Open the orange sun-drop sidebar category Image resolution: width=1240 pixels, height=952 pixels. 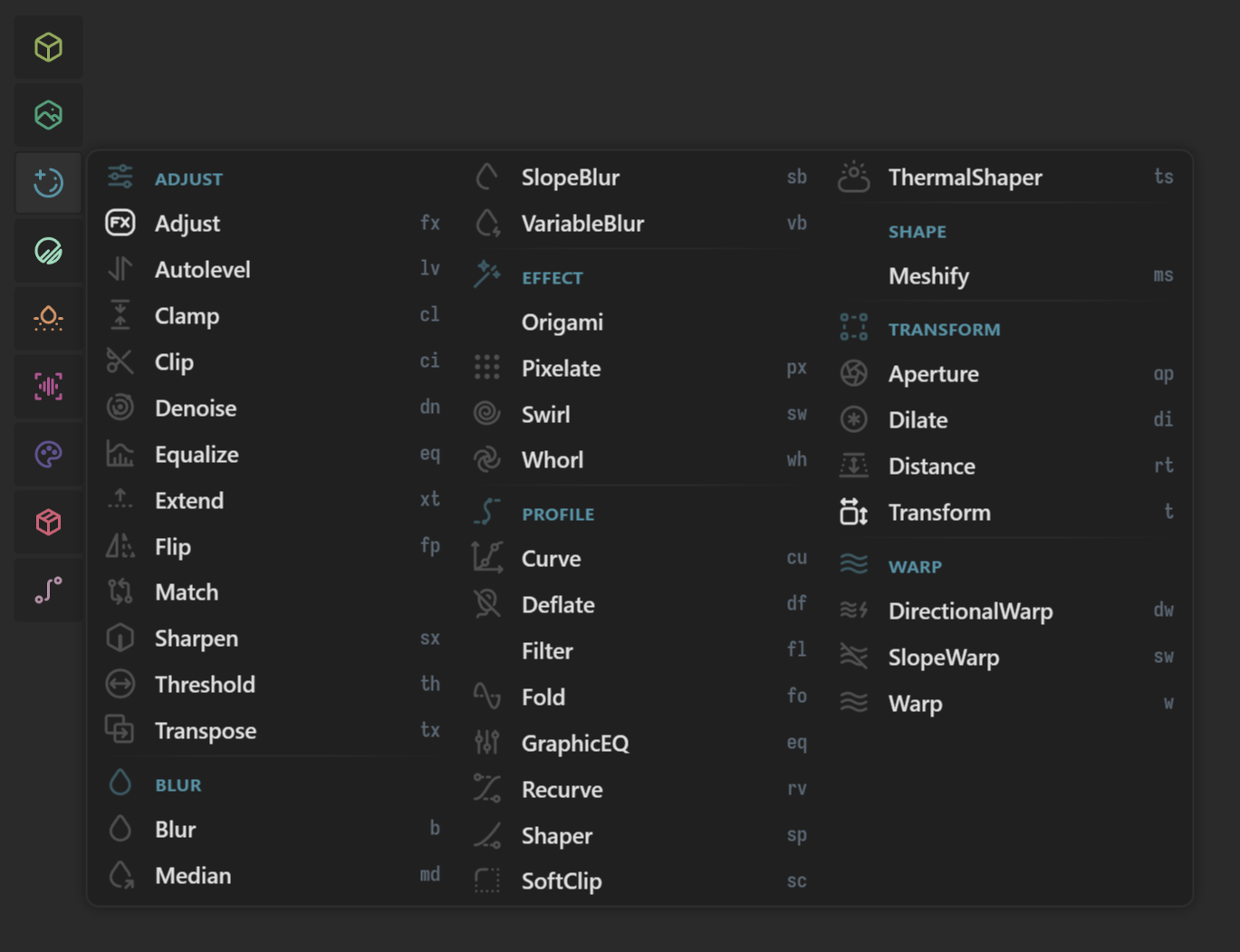point(48,319)
